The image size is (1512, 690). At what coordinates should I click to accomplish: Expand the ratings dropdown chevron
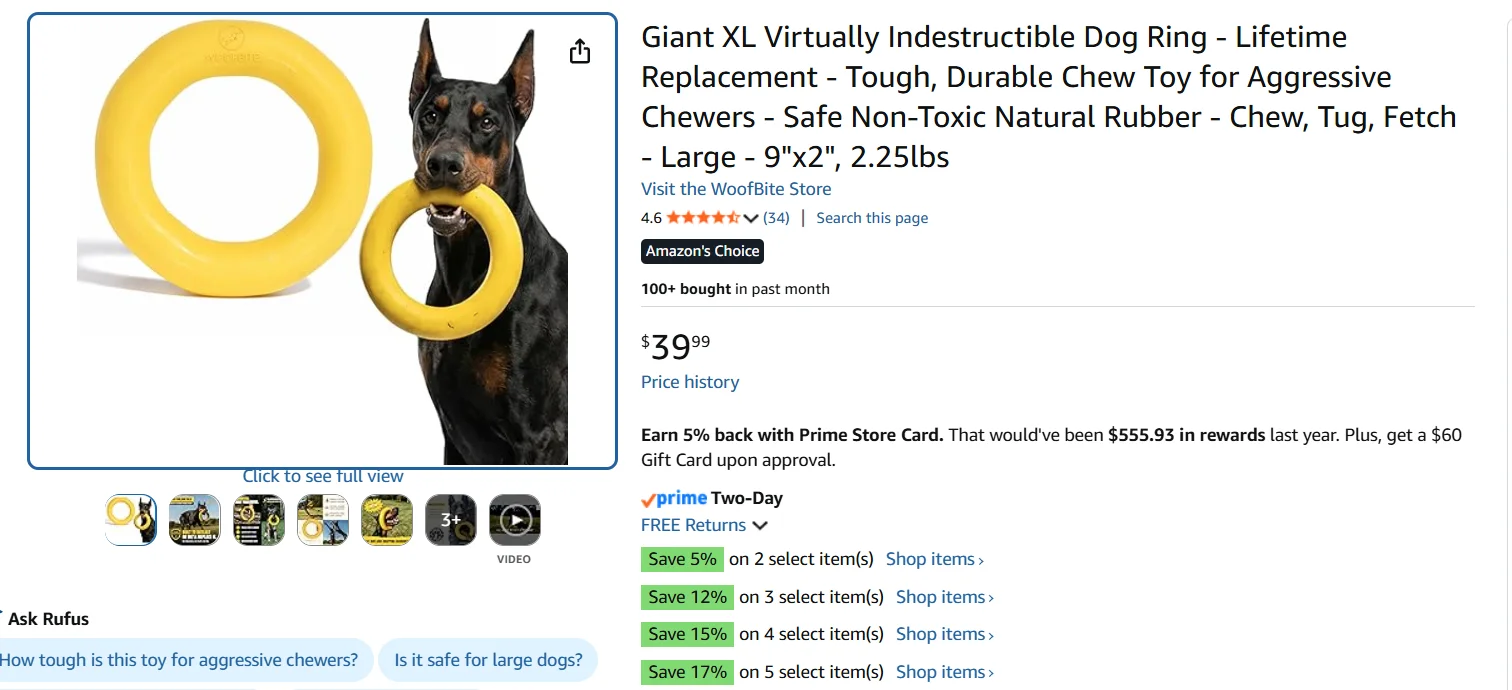(x=751, y=219)
